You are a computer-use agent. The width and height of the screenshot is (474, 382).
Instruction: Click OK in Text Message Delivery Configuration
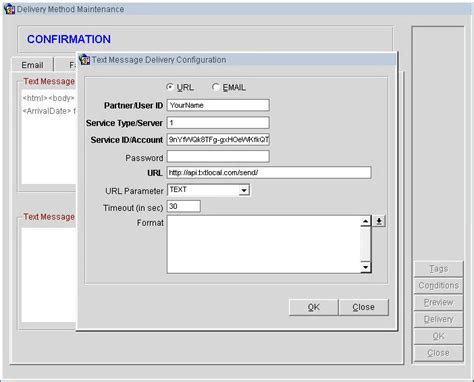click(x=314, y=307)
